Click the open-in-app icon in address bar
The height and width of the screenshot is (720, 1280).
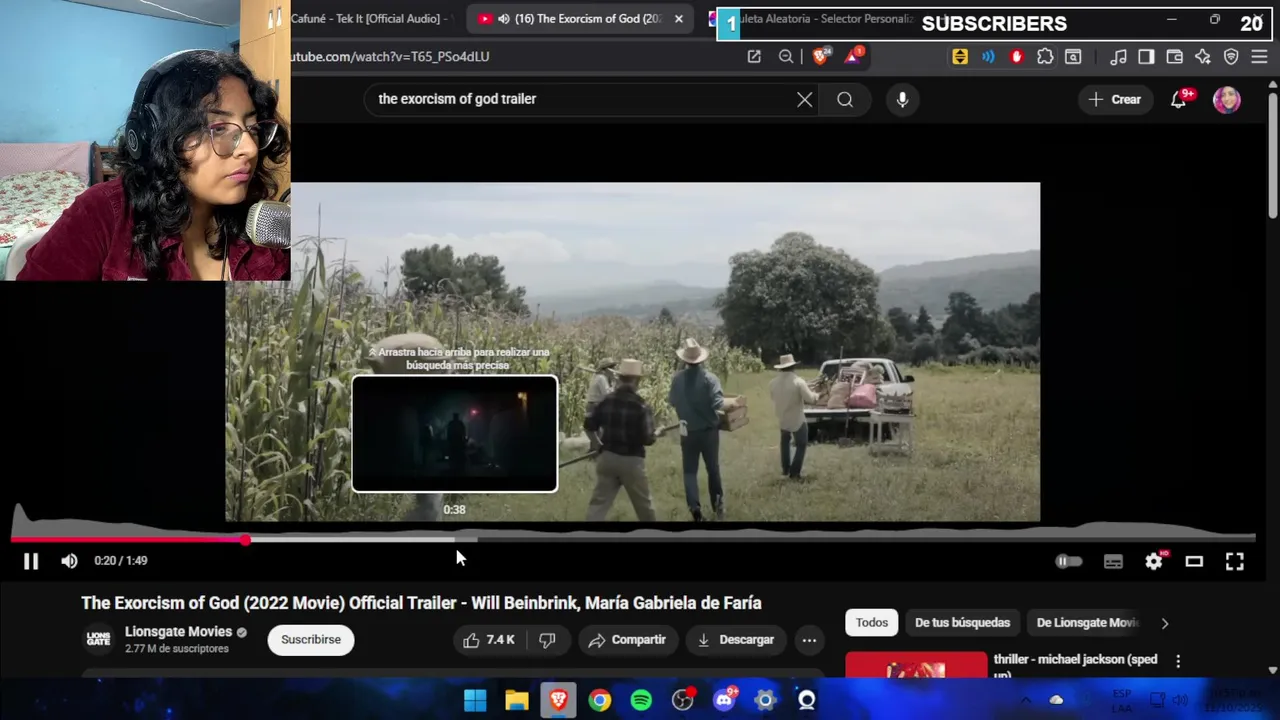754,57
